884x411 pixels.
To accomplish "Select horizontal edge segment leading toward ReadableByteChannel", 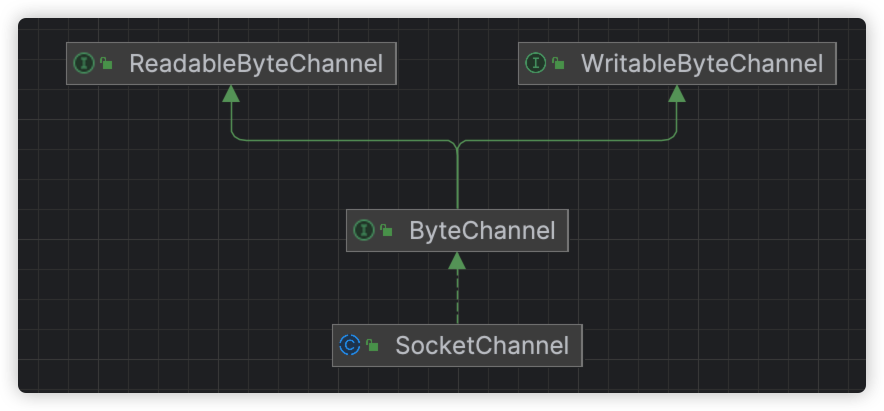I will pos(340,140).
